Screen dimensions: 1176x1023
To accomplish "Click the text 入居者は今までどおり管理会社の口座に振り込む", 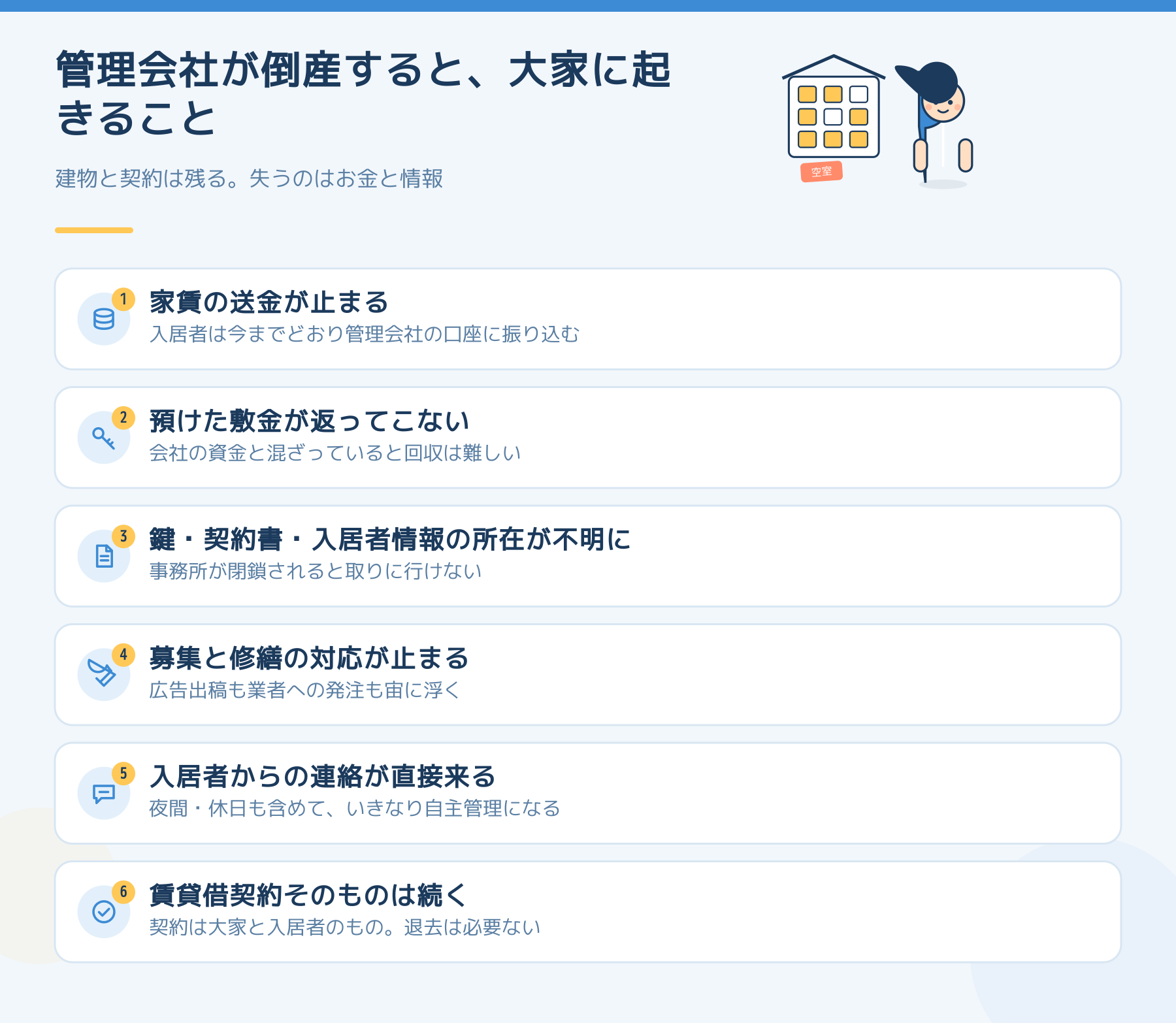I will point(365,334).
